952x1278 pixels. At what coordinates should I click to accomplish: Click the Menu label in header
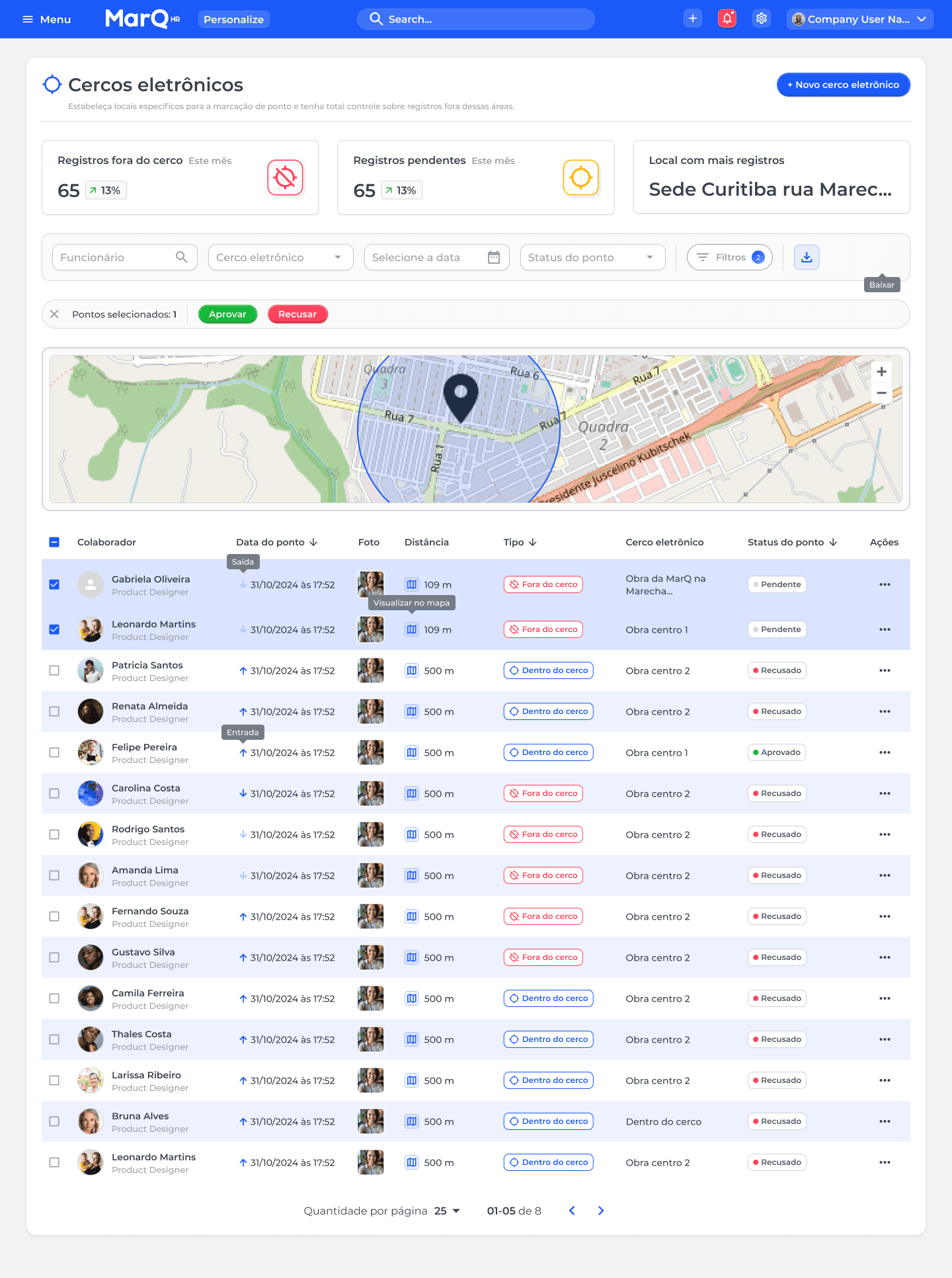click(x=56, y=19)
